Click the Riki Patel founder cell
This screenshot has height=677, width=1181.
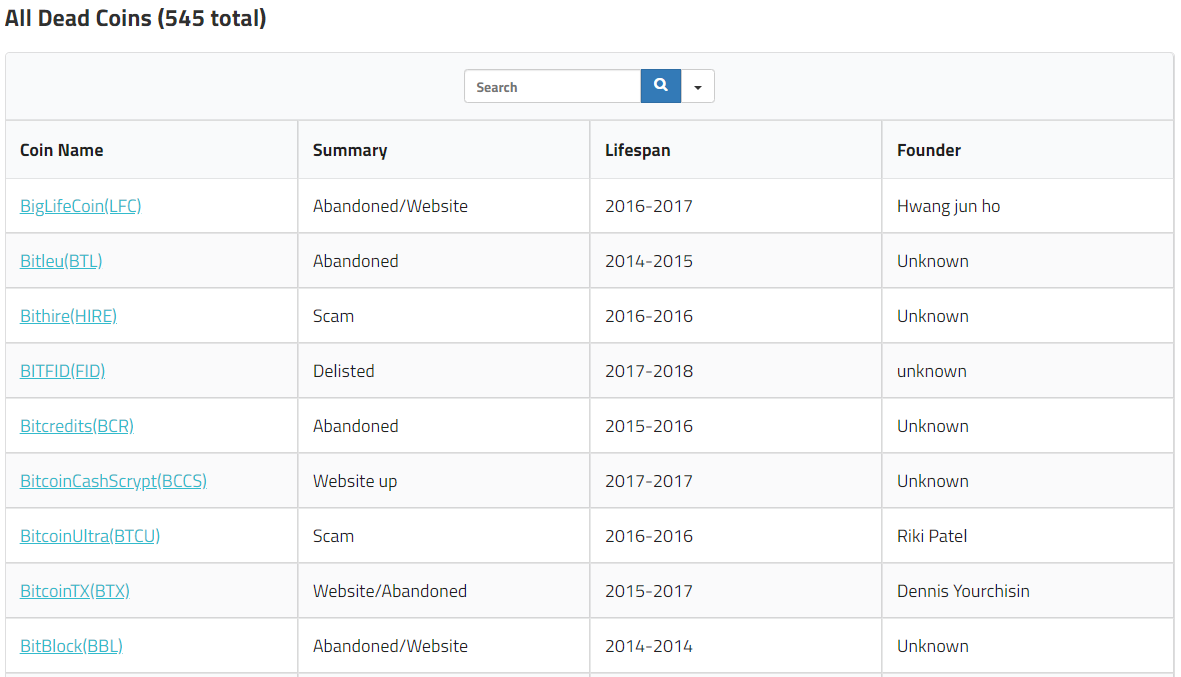(932, 536)
